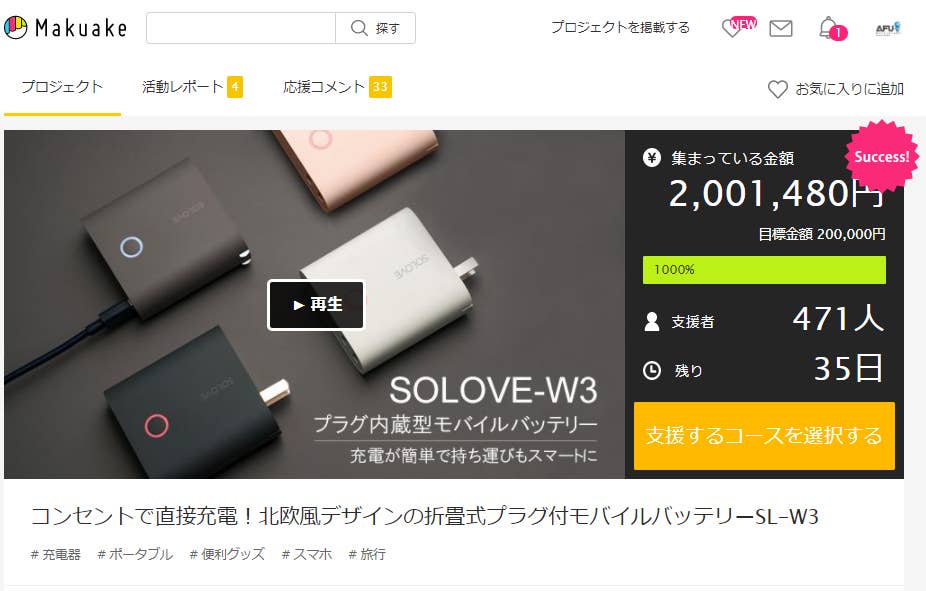This screenshot has width=926, height=591.
Task: Open the mail envelope icon
Action: pyautogui.click(x=781, y=28)
